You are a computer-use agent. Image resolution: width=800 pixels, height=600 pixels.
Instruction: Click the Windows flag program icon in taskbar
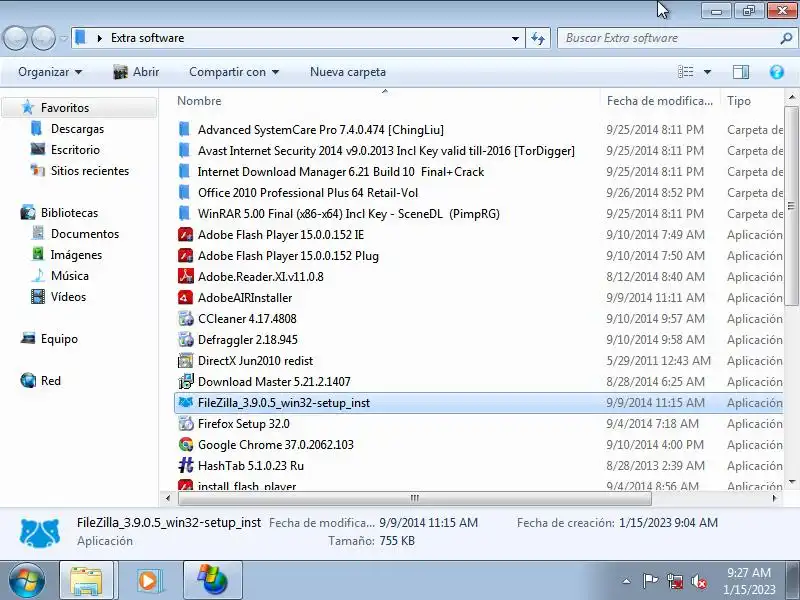[213, 580]
